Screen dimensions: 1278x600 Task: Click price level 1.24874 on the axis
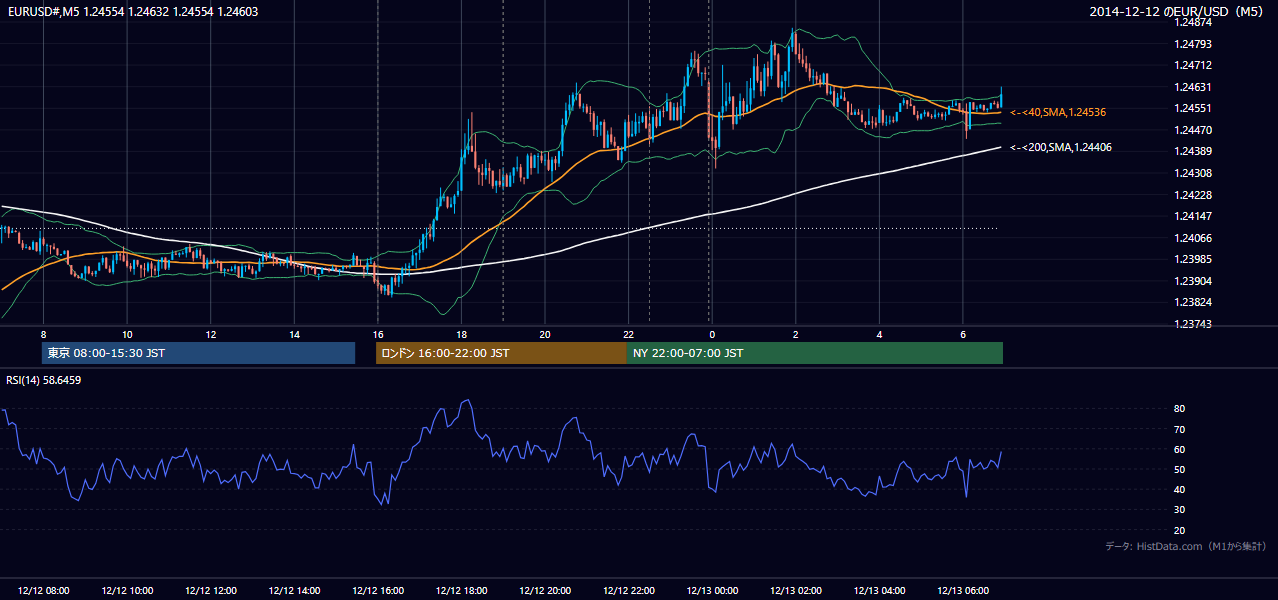(x=1192, y=22)
